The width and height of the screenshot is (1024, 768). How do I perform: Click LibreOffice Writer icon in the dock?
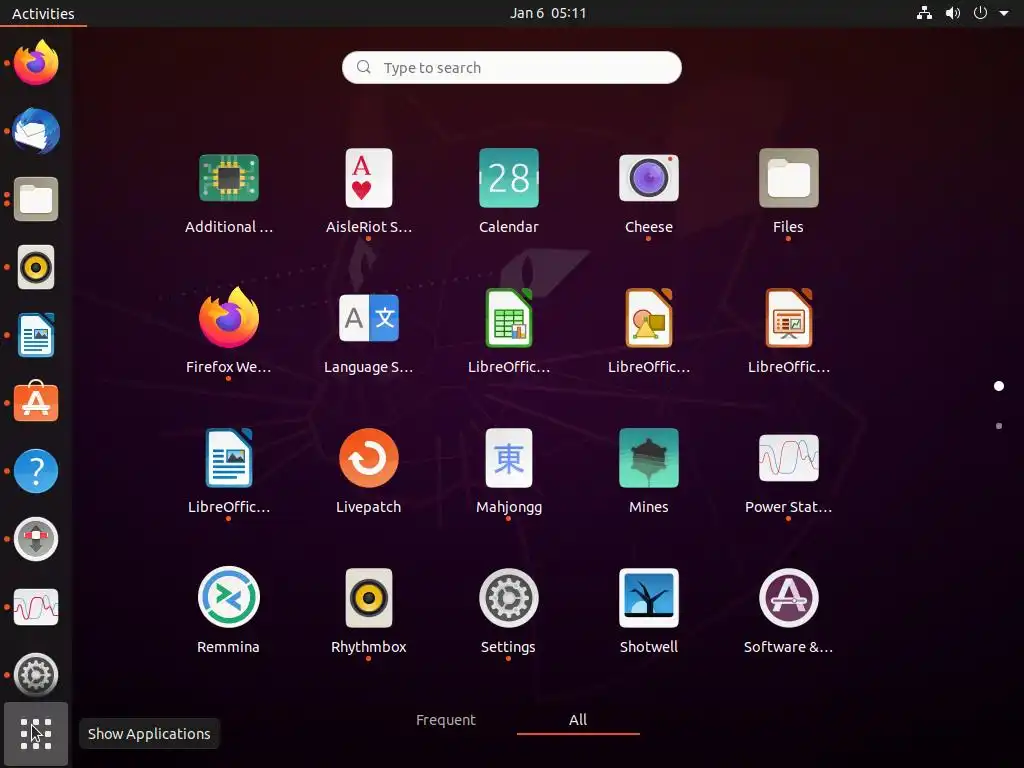(36, 335)
